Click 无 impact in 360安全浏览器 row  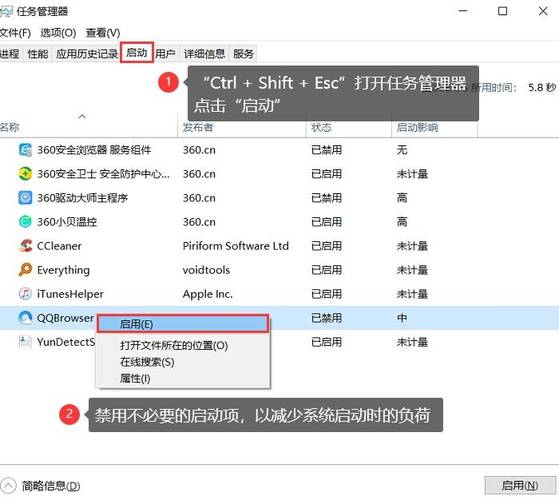point(402,150)
